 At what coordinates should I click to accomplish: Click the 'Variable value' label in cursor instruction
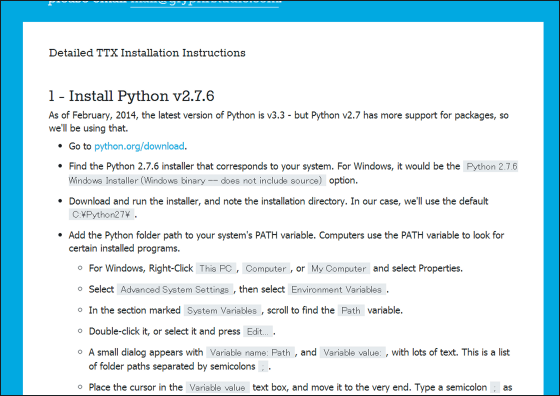tap(218, 388)
